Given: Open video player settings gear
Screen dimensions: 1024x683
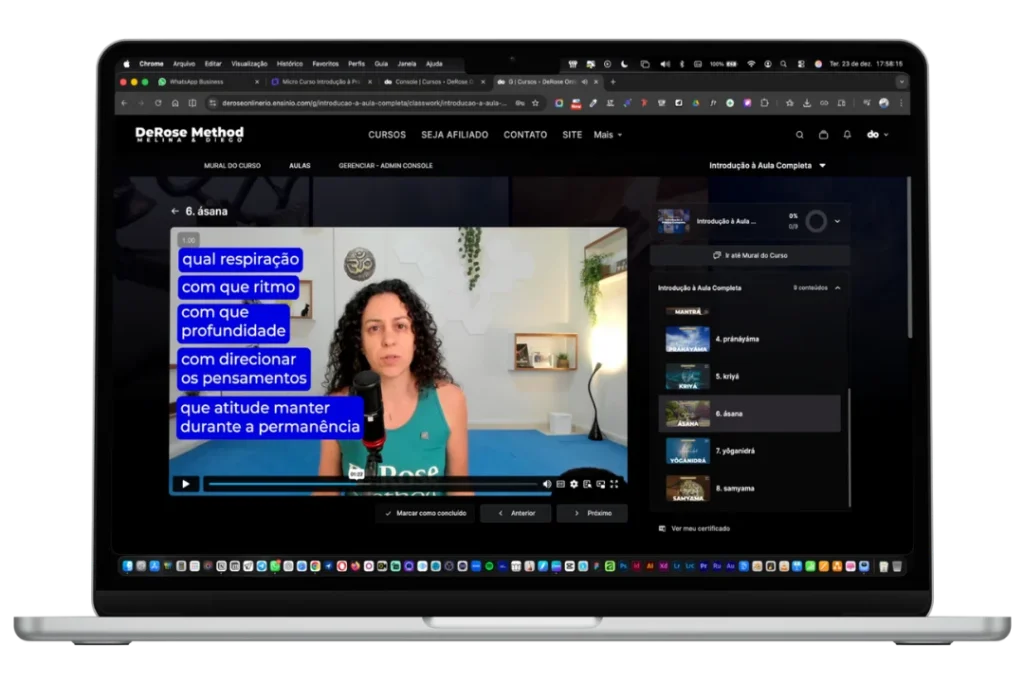Looking at the screenshot, I should pos(573,484).
